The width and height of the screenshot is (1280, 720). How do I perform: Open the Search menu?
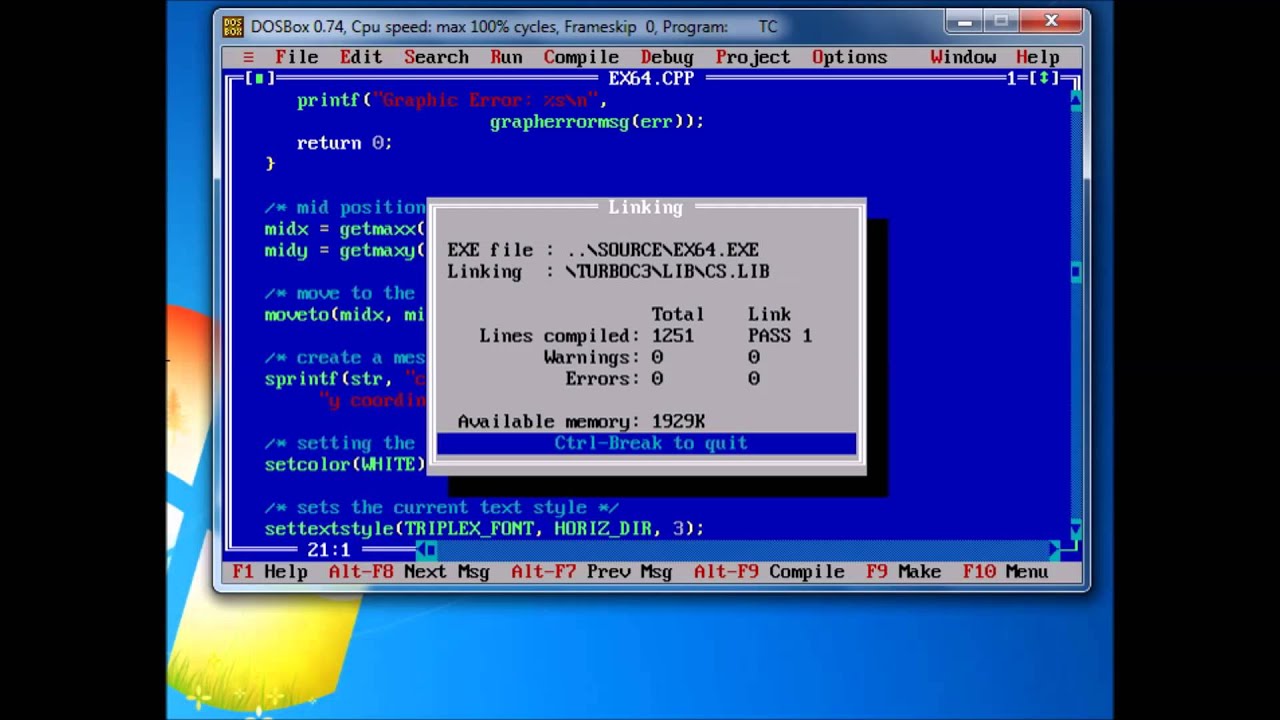pyautogui.click(x=436, y=57)
